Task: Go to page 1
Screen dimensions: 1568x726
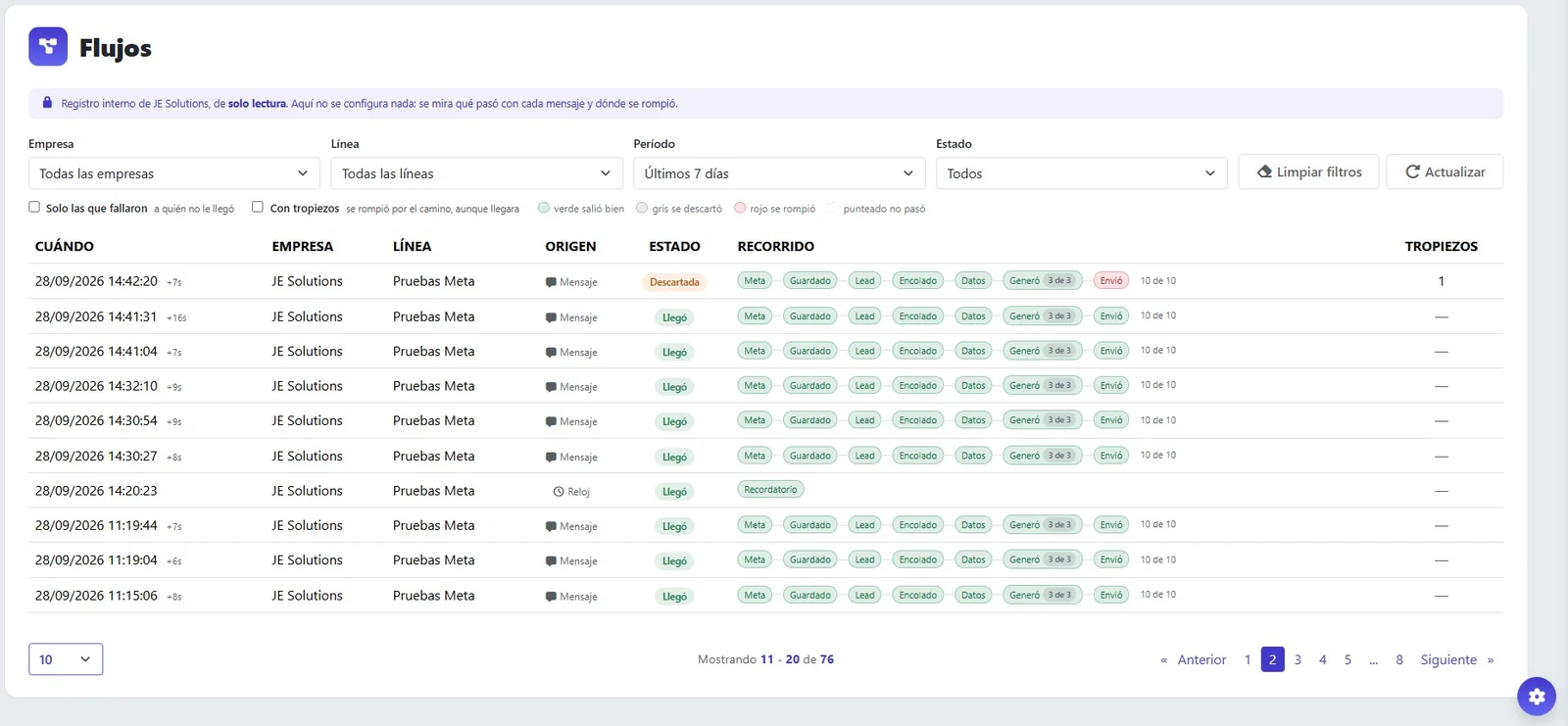Action: click(x=1248, y=659)
